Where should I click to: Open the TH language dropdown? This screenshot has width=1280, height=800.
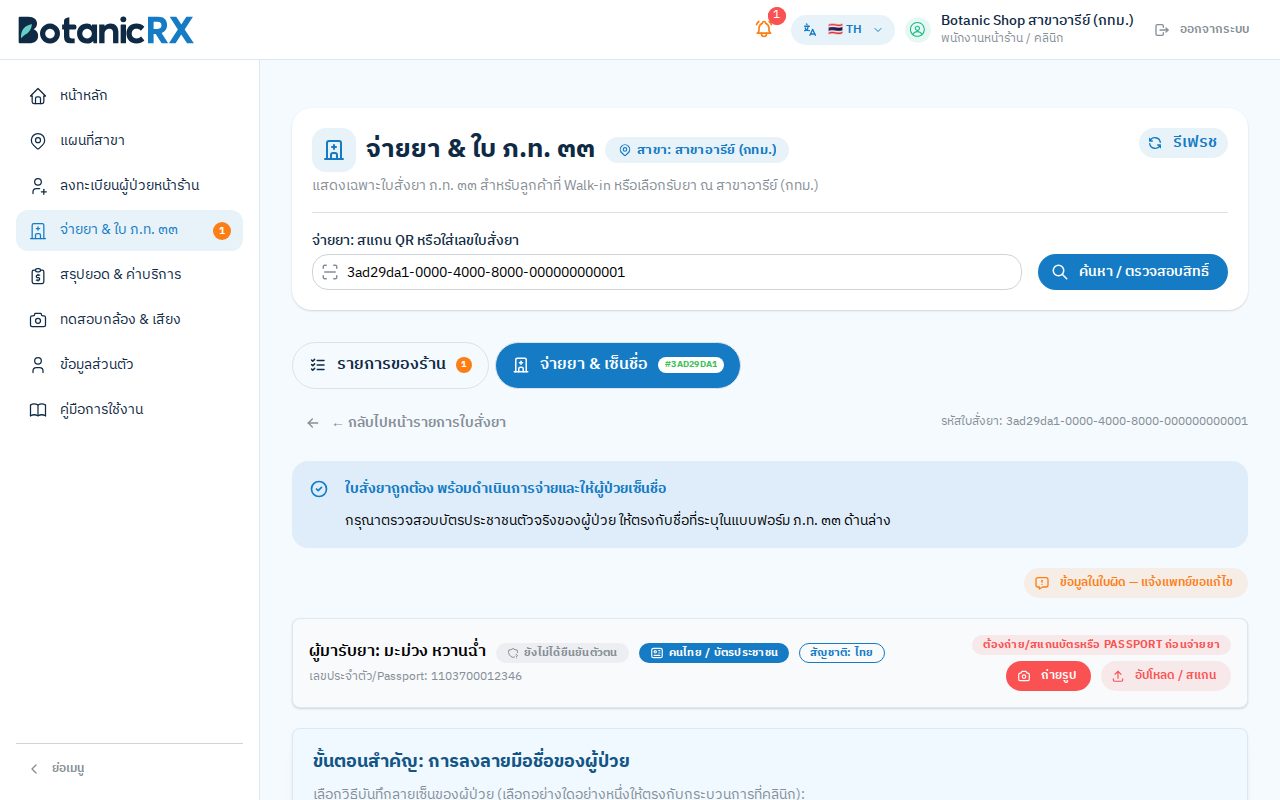click(x=843, y=30)
